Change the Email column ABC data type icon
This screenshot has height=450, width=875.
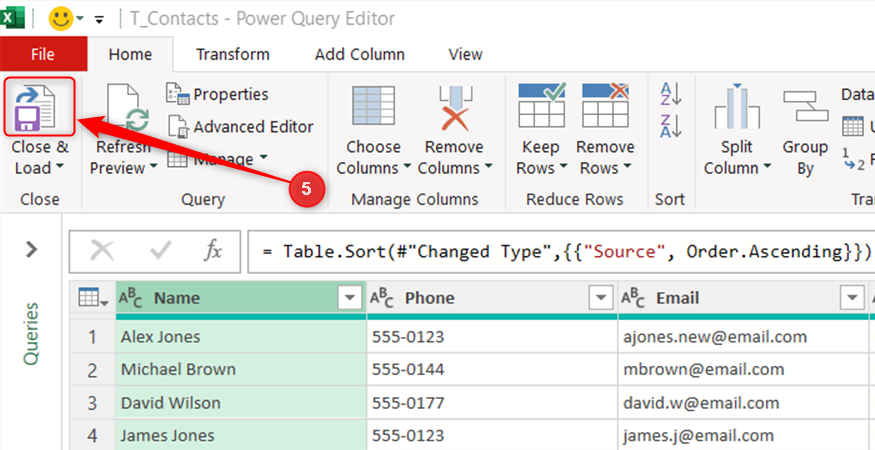tap(633, 299)
